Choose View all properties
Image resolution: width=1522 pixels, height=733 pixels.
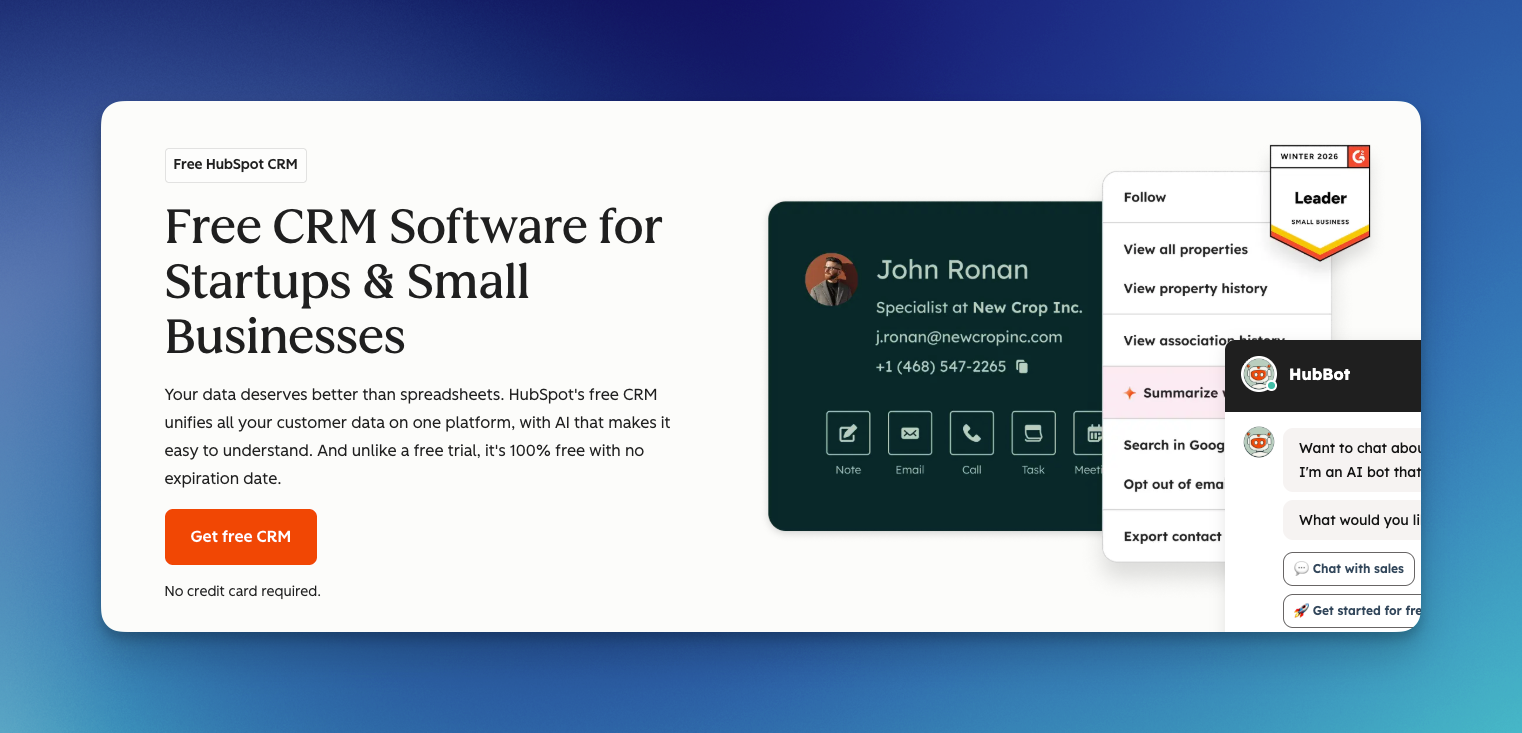point(1186,249)
